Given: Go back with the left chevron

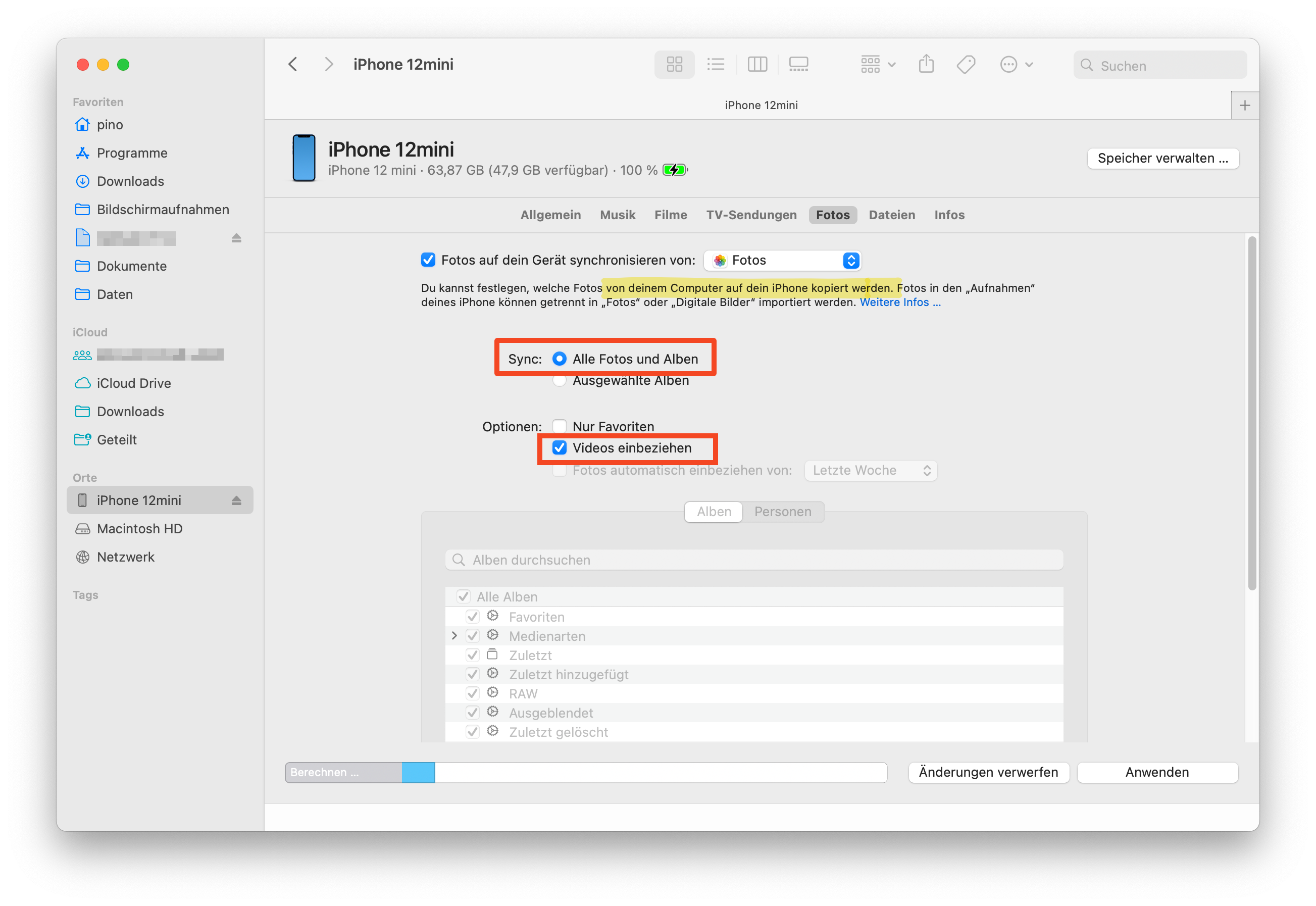Looking at the screenshot, I should tap(293, 65).
